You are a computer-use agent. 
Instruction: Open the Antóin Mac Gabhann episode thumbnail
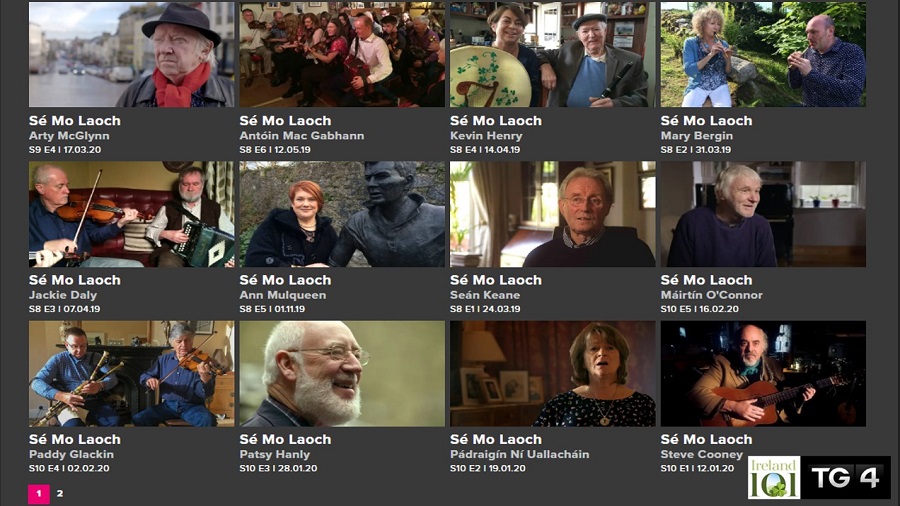[342, 55]
